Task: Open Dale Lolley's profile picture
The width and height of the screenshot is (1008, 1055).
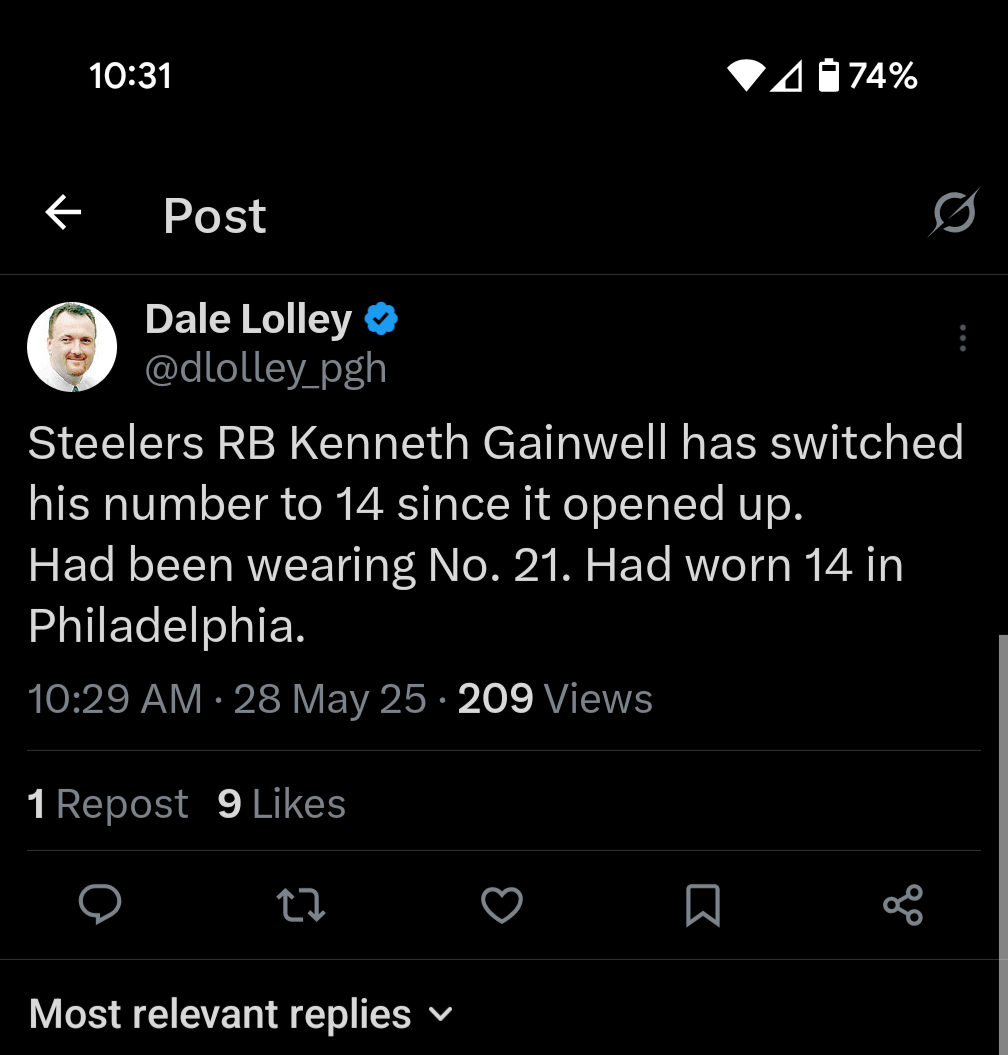Action: pos(72,346)
